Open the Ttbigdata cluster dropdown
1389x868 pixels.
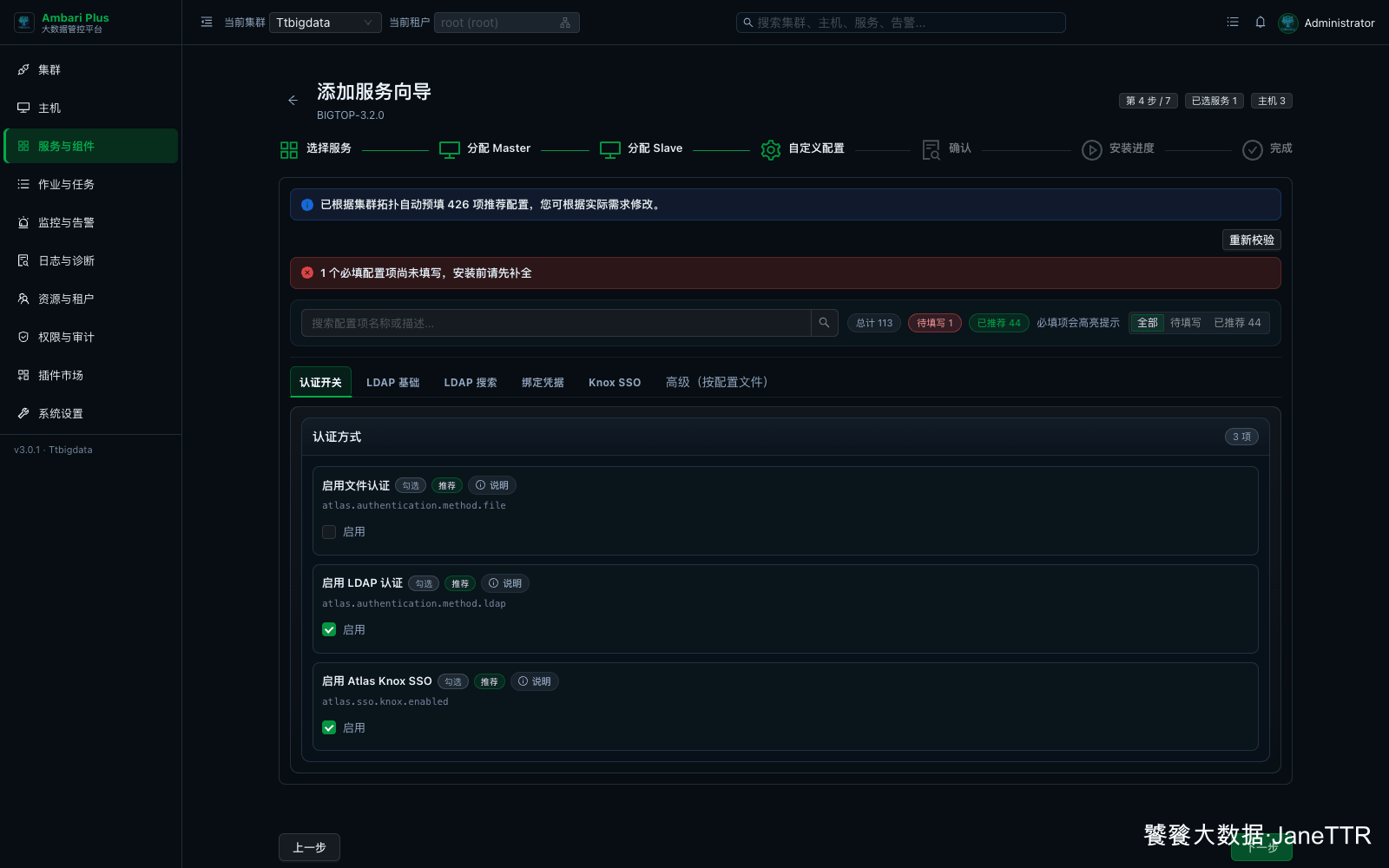point(326,23)
